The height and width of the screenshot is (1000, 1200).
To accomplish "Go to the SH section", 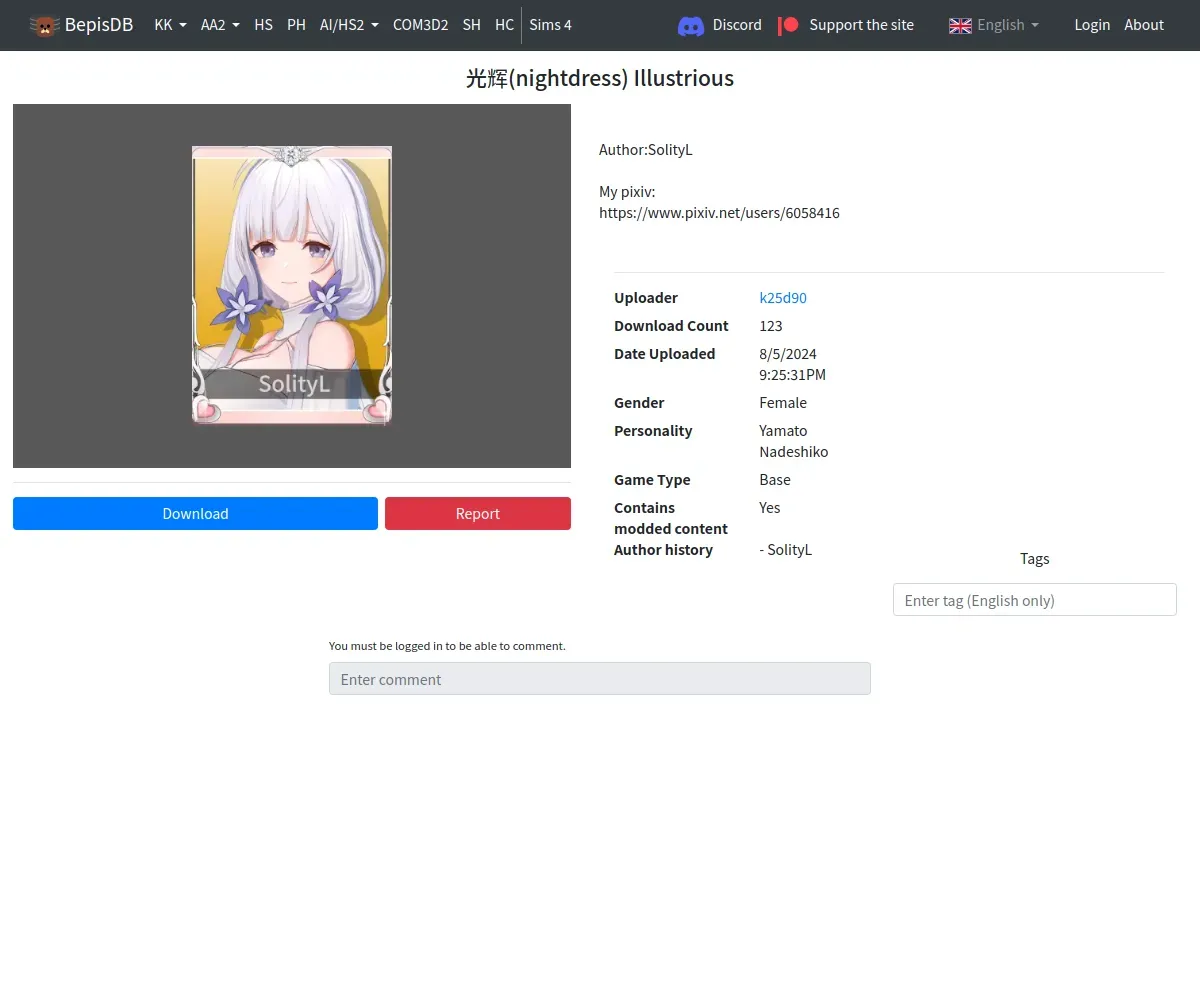I will [471, 25].
